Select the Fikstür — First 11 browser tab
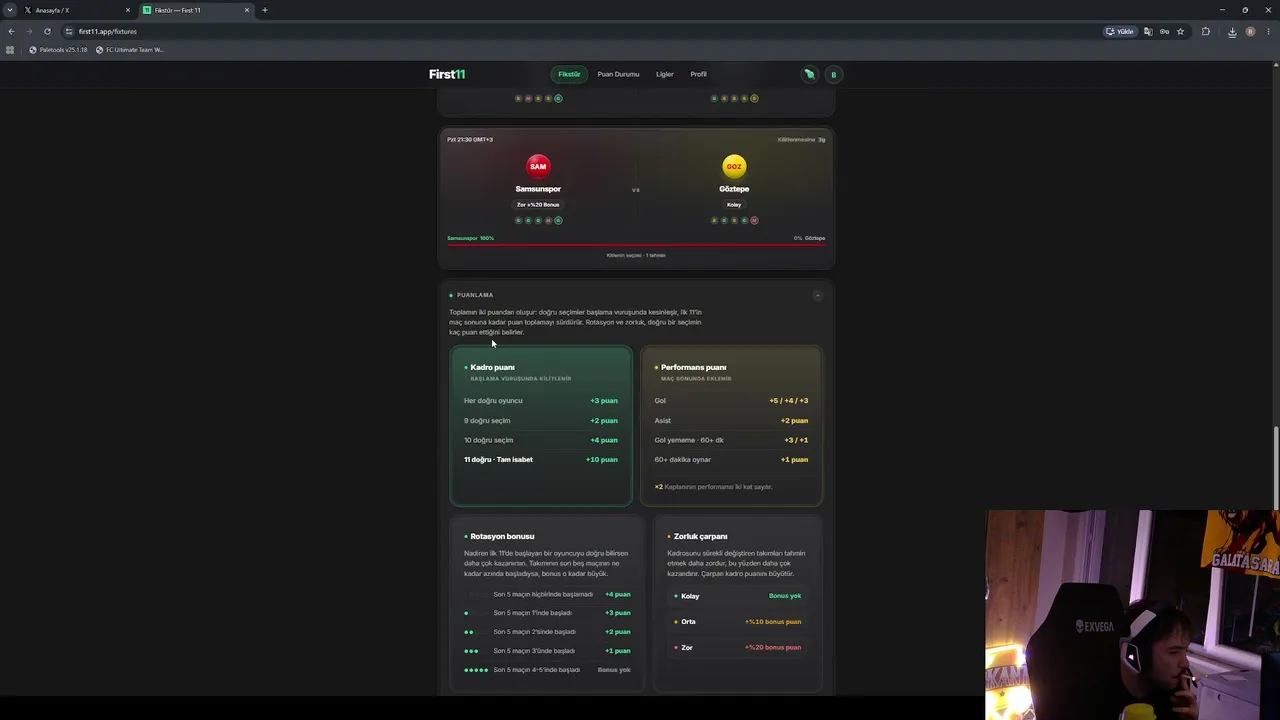 197,10
